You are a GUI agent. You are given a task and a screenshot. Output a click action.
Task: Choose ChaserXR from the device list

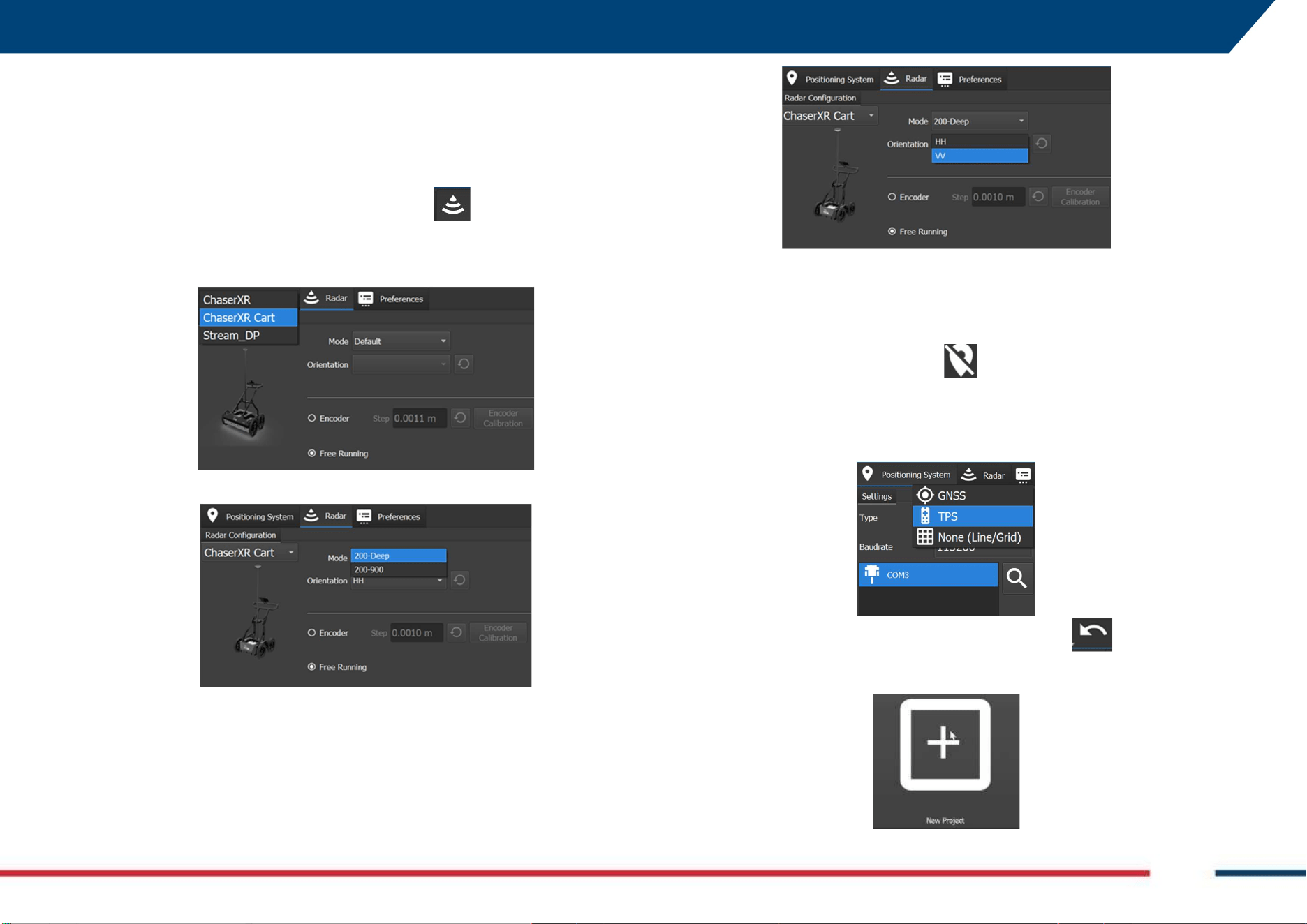(249, 299)
